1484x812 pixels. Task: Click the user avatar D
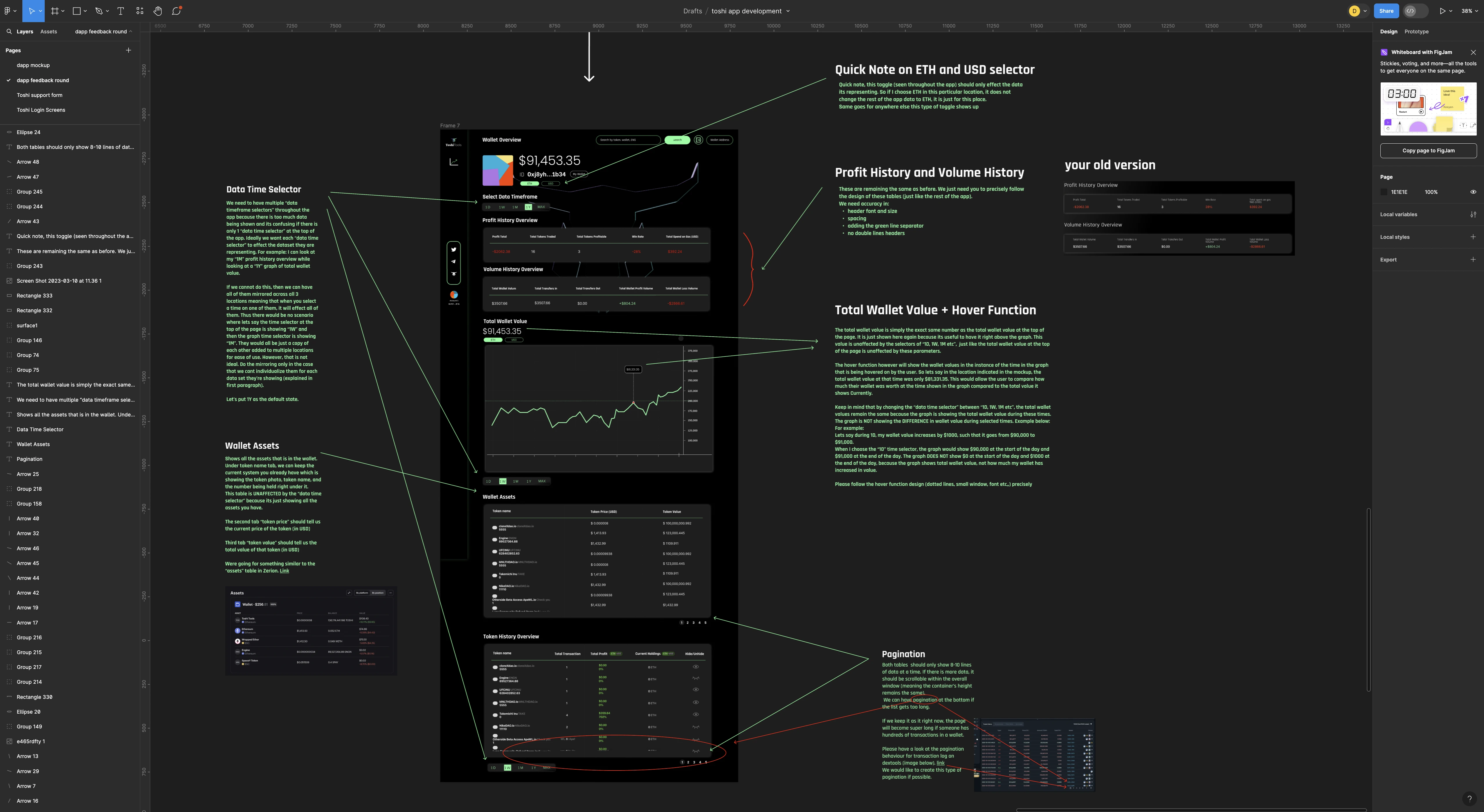(x=1354, y=11)
